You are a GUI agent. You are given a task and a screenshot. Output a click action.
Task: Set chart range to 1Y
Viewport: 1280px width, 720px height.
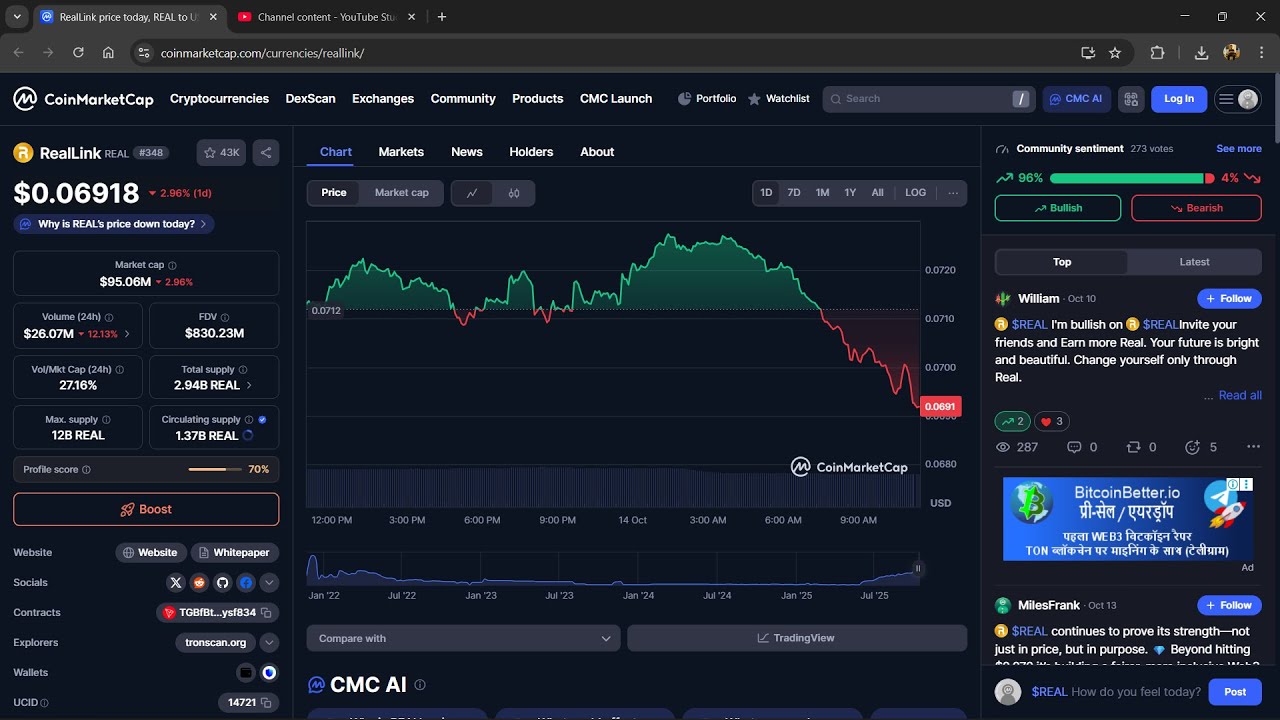850,193
